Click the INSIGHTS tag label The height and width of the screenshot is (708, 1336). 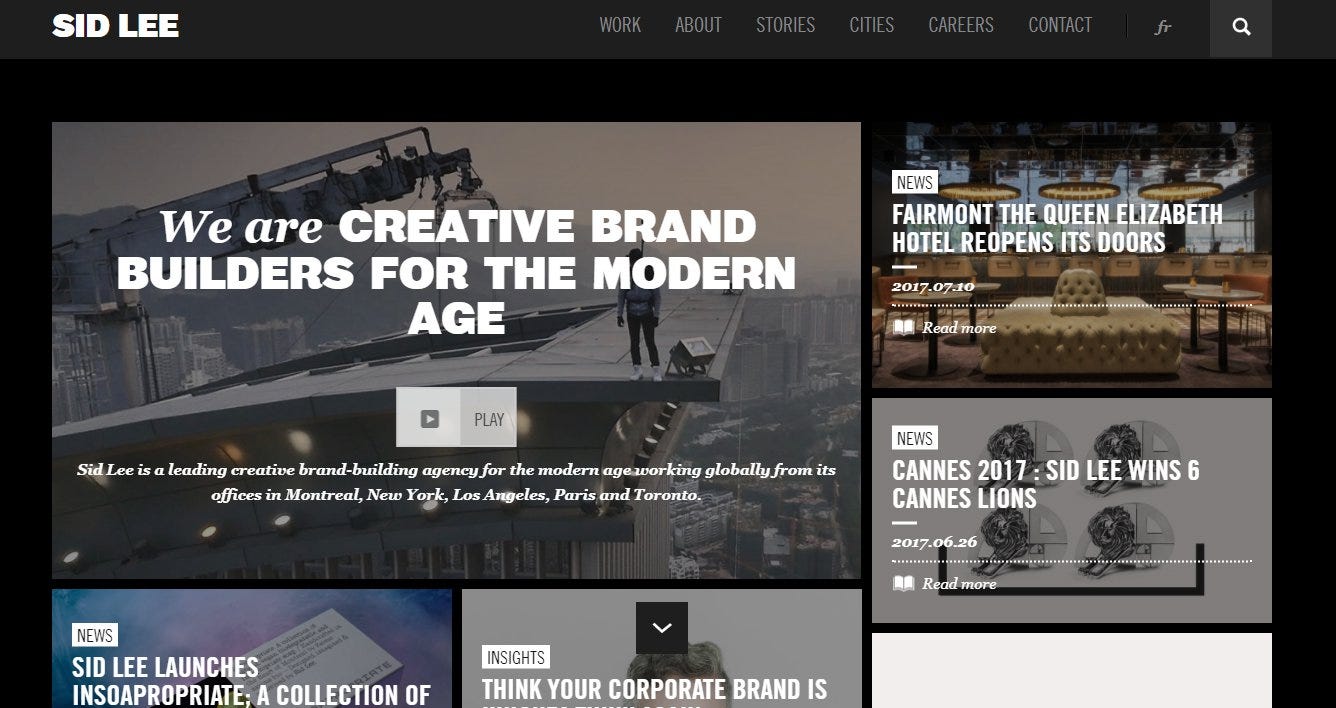coord(516,657)
